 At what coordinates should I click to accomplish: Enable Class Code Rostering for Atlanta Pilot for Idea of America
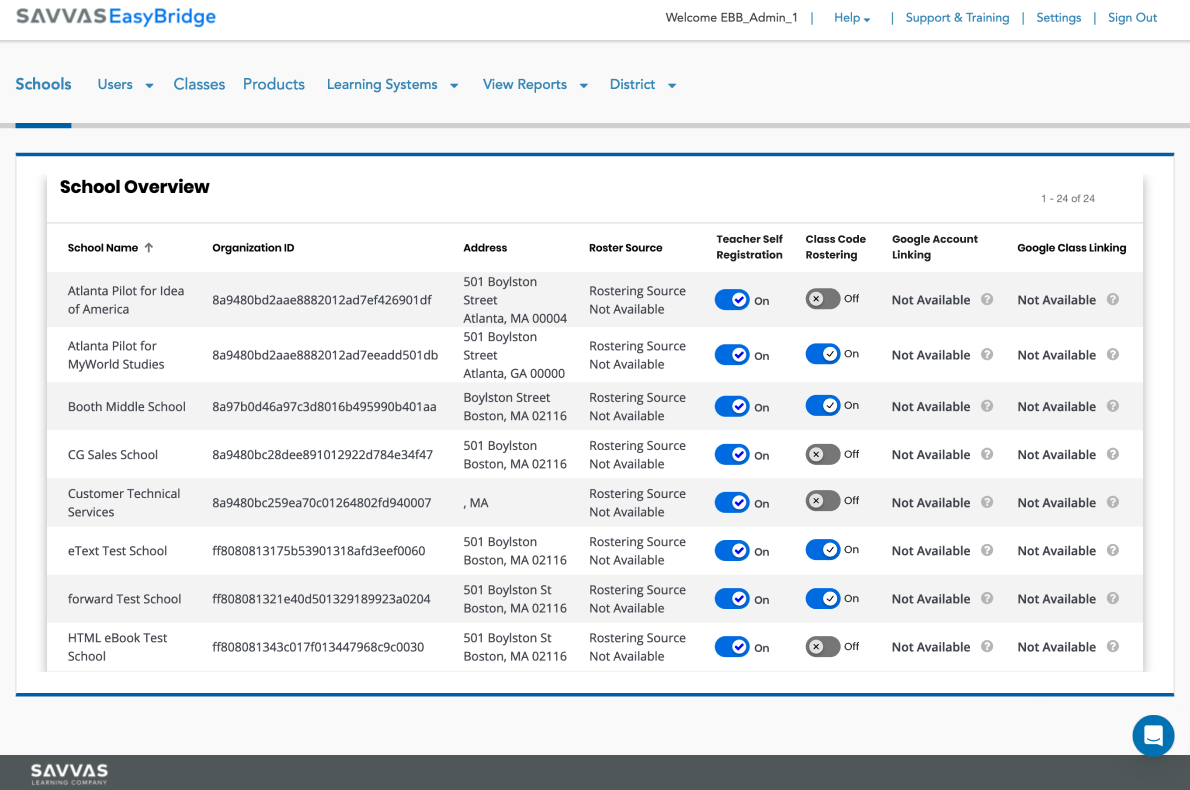pos(823,299)
